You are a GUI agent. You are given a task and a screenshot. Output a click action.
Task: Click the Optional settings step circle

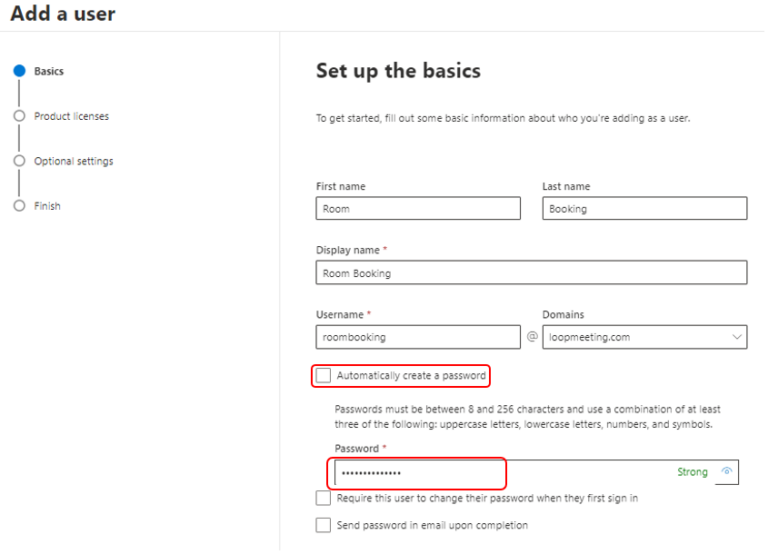19,161
